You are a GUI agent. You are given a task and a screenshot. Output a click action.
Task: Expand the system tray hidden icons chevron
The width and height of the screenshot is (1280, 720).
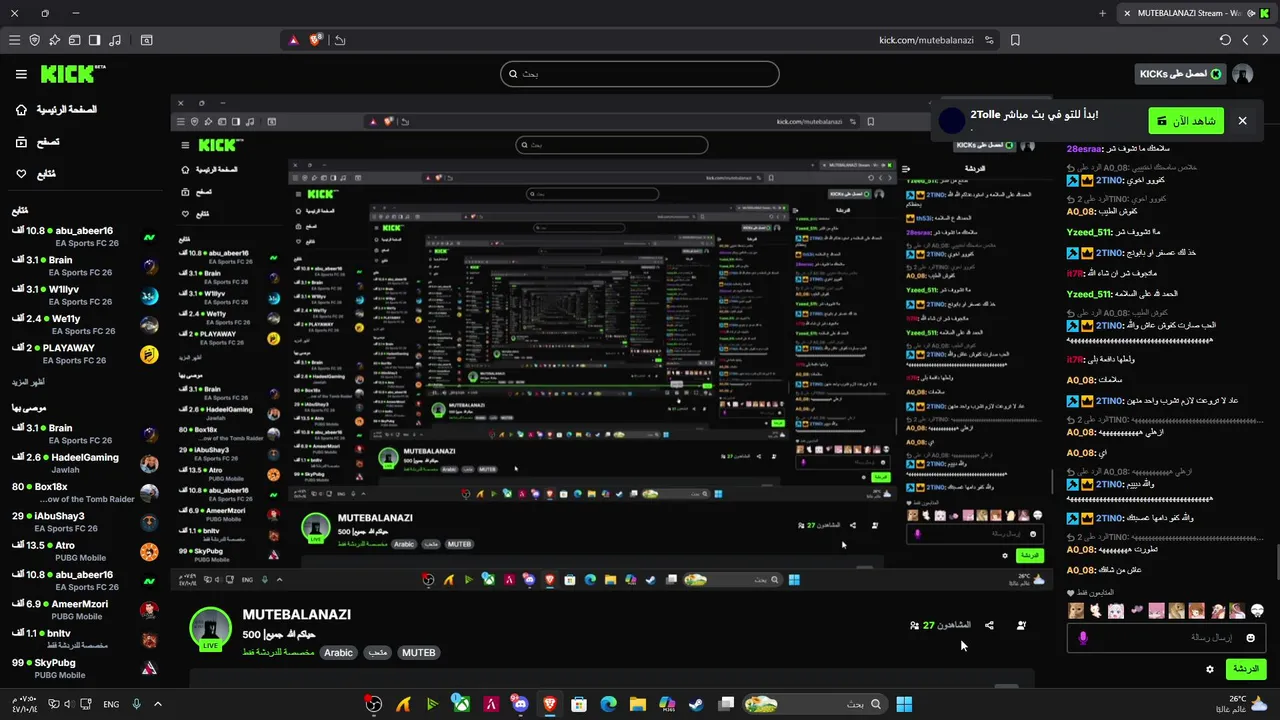tap(158, 704)
